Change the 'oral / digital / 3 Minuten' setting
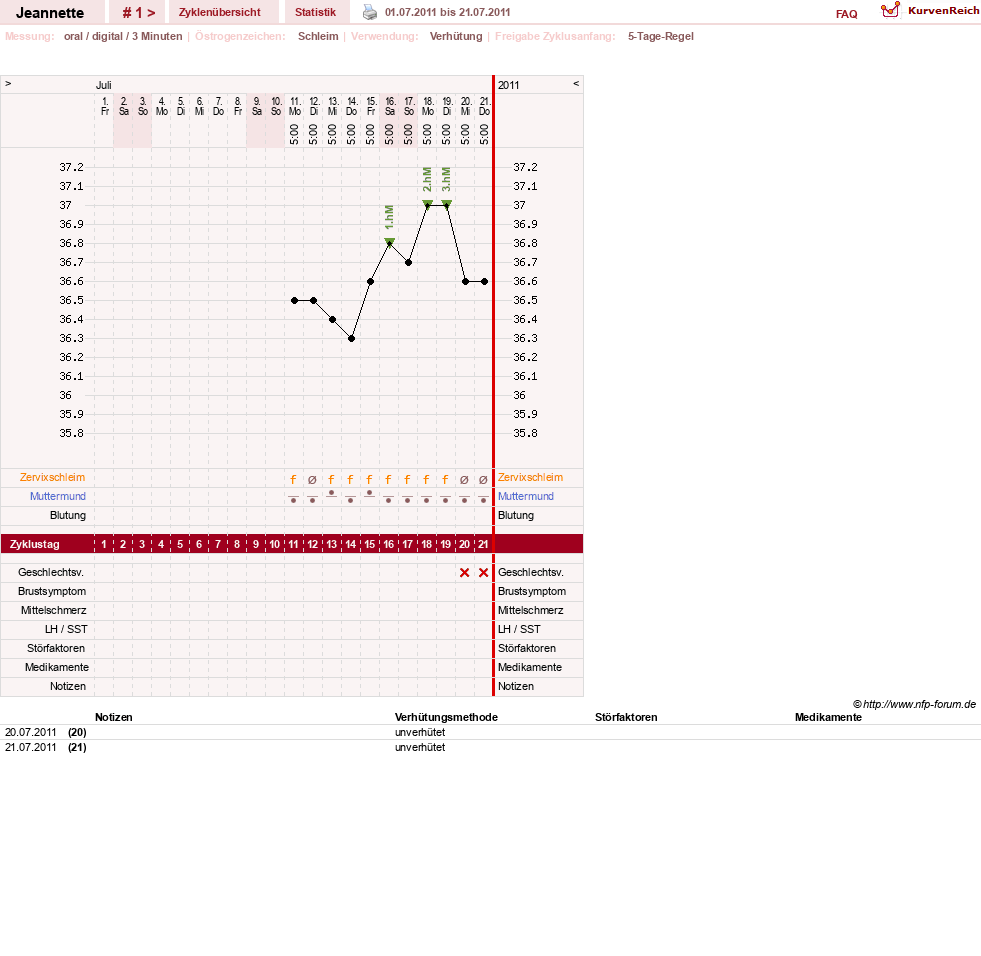This screenshot has height=956, width=981. pyautogui.click(x=123, y=36)
